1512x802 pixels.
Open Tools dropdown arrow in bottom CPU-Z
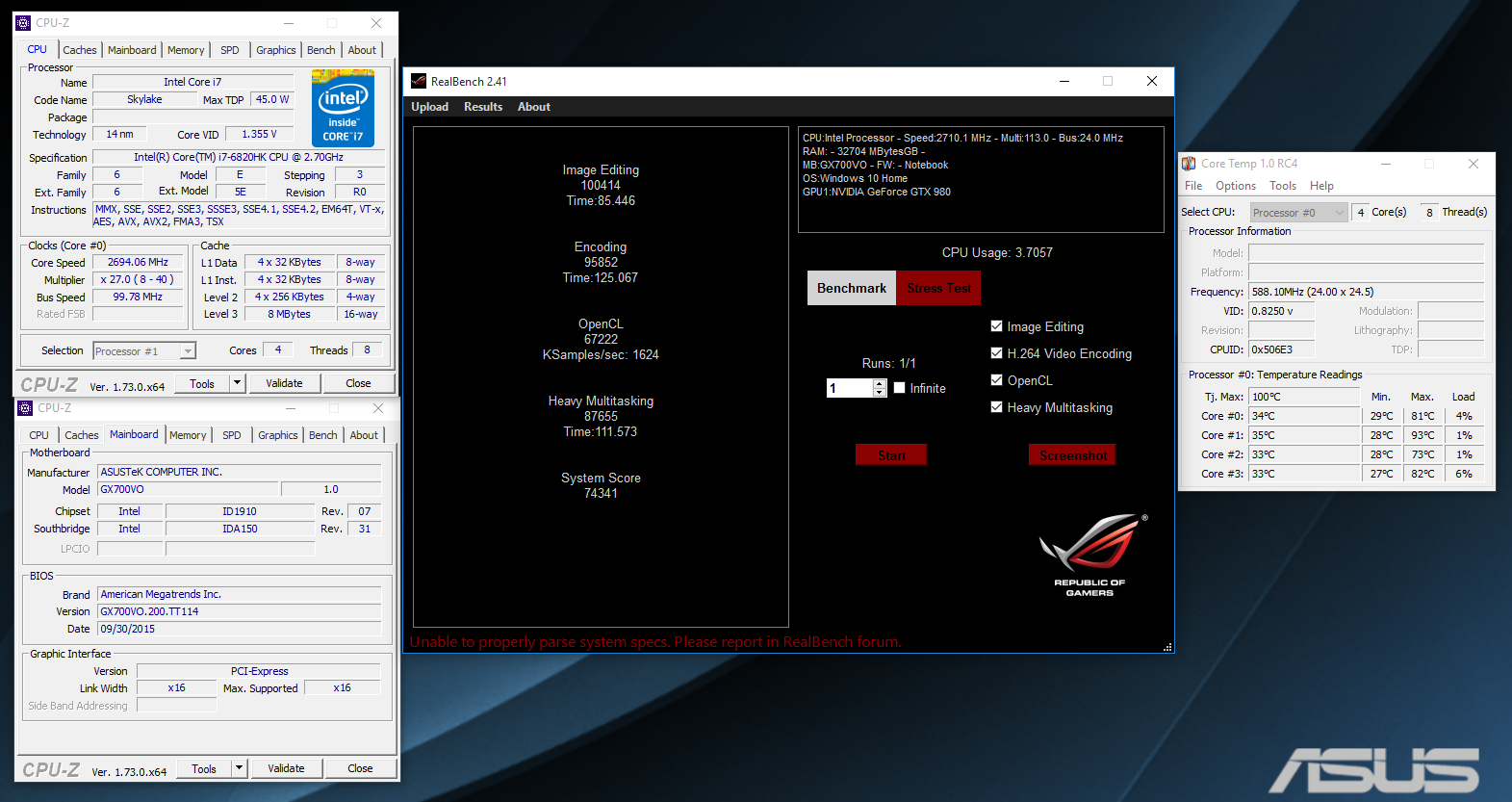point(239,768)
